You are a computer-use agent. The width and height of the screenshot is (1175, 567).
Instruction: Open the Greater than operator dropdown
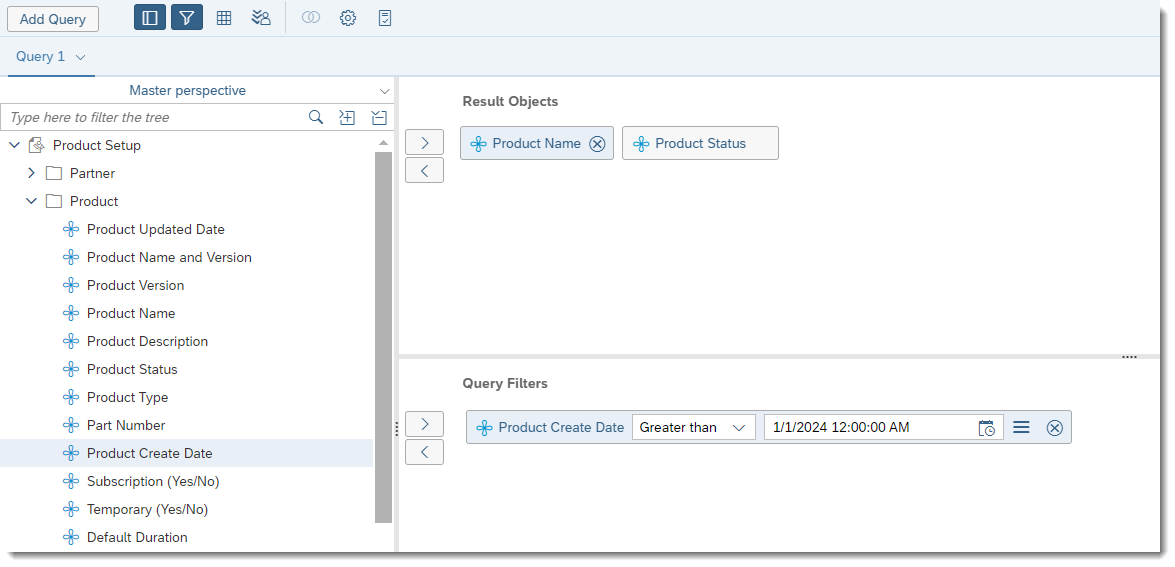tap(693, 428)
